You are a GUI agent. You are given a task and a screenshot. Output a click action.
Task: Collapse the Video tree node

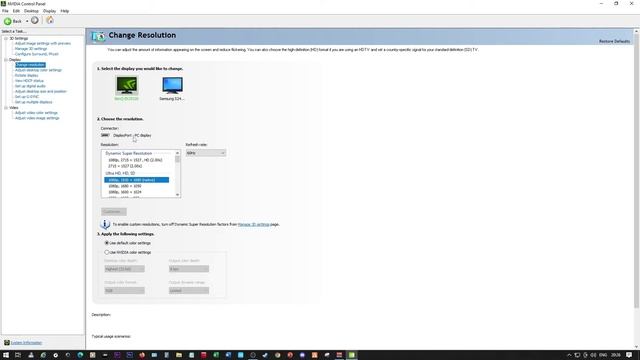coord(6,108)
